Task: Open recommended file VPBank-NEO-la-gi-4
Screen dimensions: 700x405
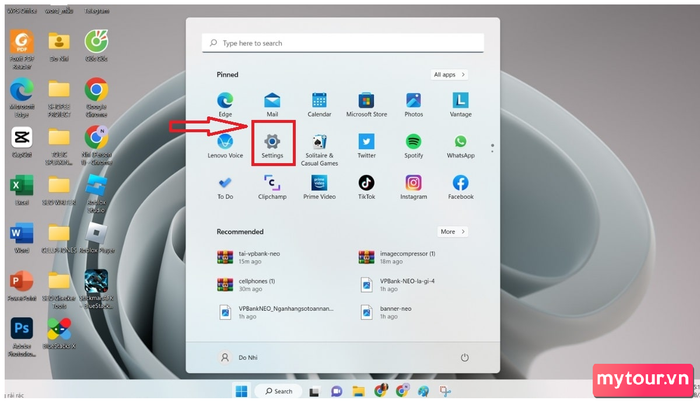Action: click(x=396, y=284)
